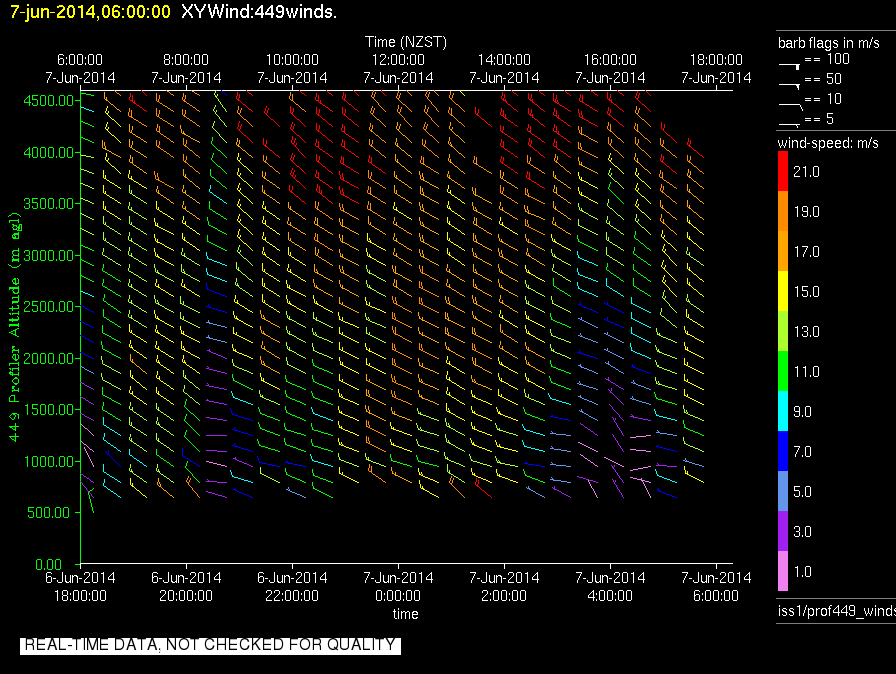The image size is (896, 674).
Task: Click the 4500.00 altitude axis label
Action: (x=49, y=101)
